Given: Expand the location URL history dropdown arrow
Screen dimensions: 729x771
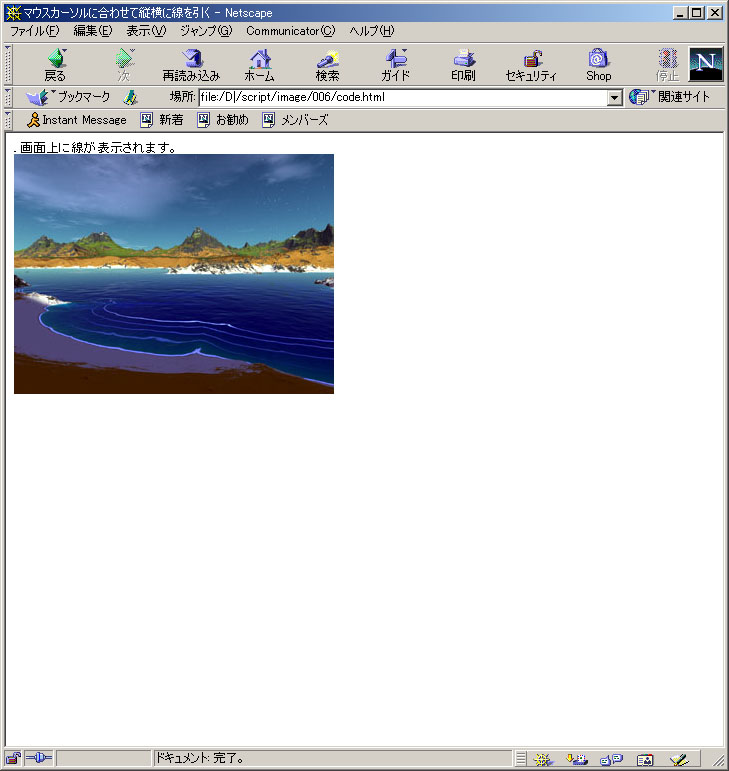Looking at the screenshot, I should coord(615,98).
